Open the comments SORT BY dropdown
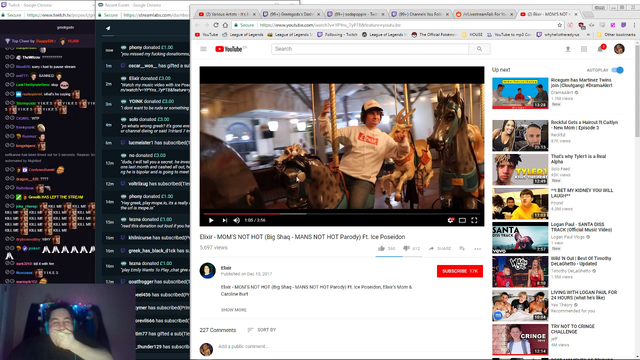640x360 pixels. (x=262, y=330)
